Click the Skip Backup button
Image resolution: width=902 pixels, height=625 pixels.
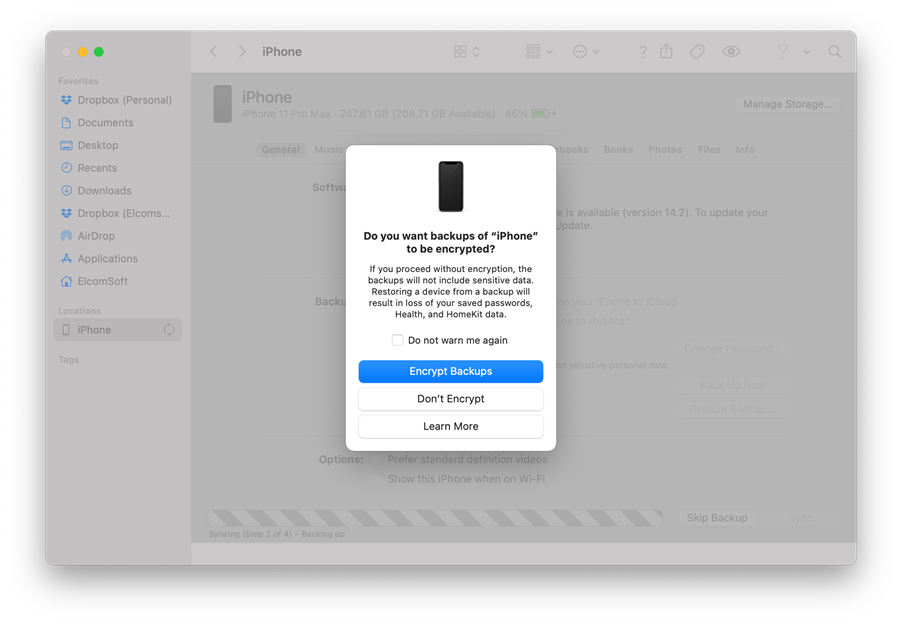pos(717,518)
